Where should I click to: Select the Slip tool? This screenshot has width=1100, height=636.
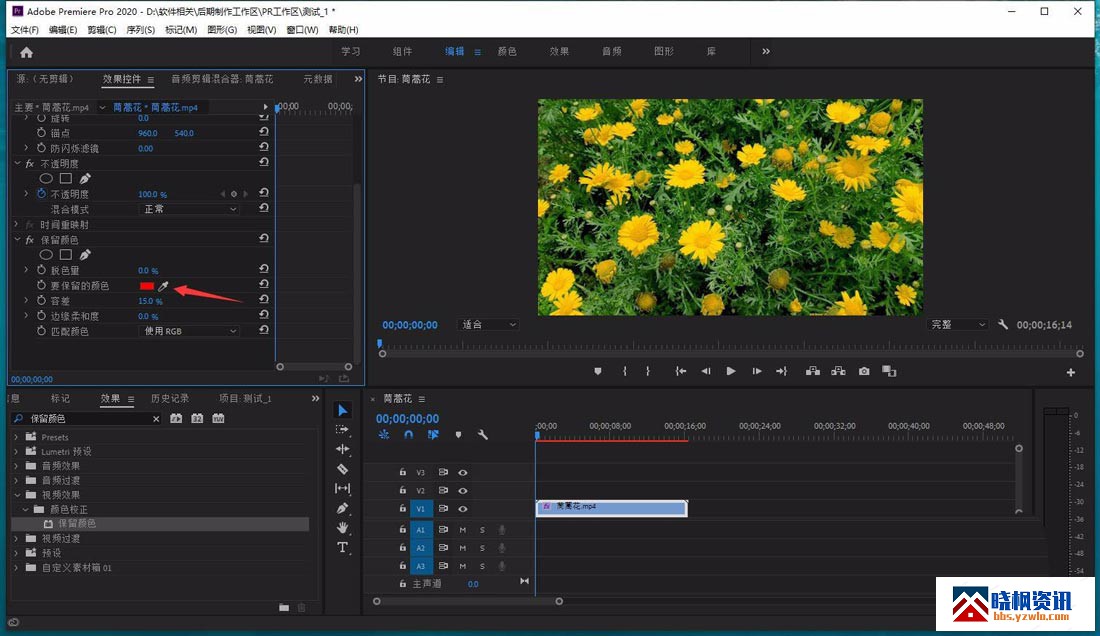[x=342, y=488]
